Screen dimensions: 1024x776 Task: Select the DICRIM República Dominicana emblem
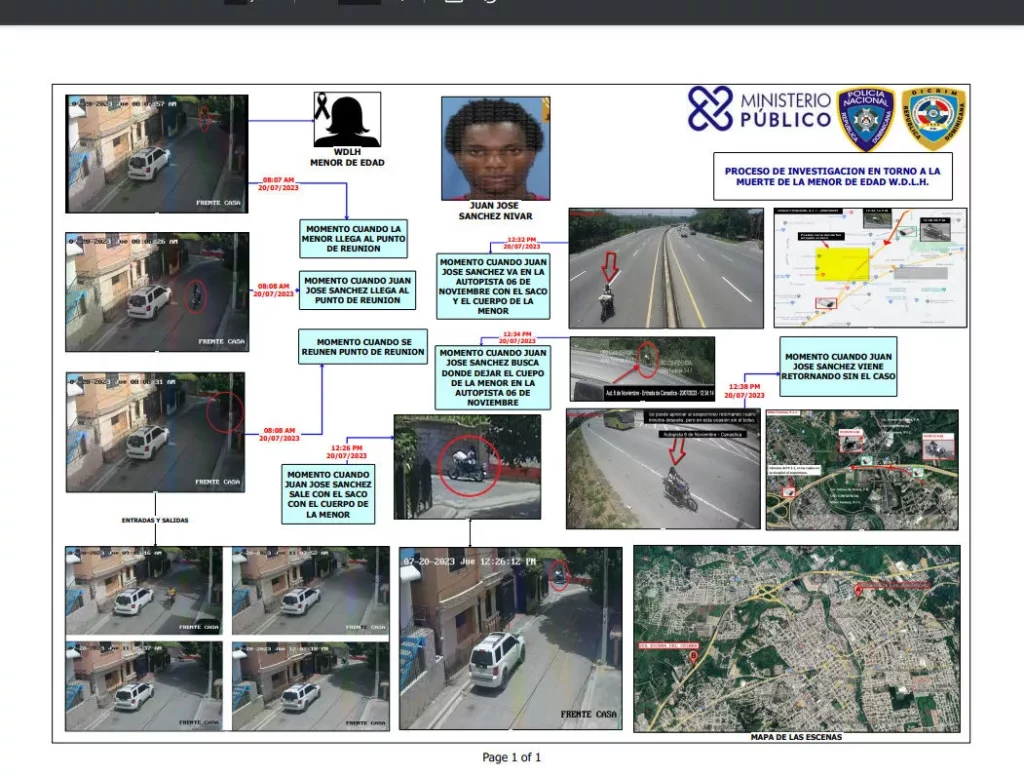pos(933,118)
